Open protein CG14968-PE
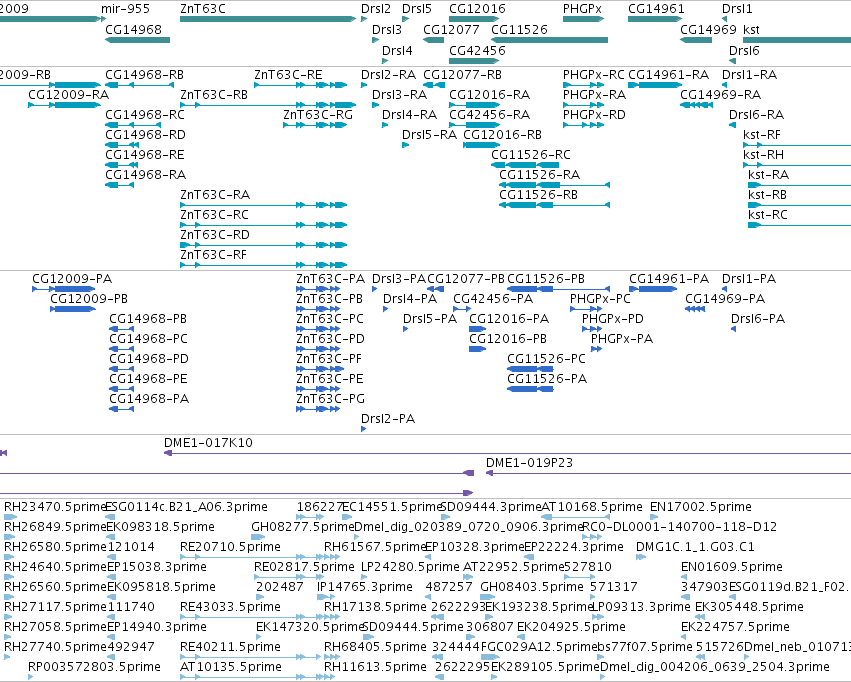Screen dimensions: 851x682 click(122, 389)
